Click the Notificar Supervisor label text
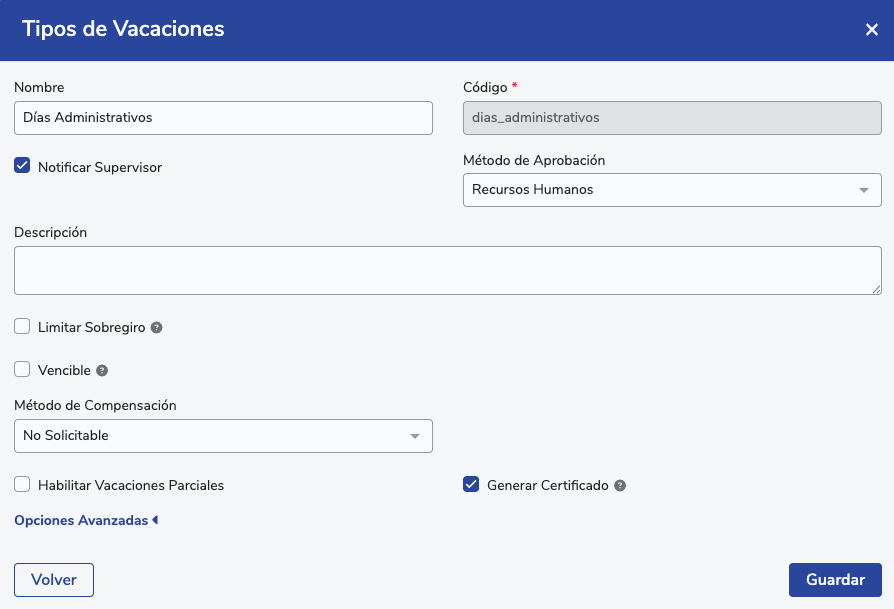894x609 pixels. (x=100, y=168)
